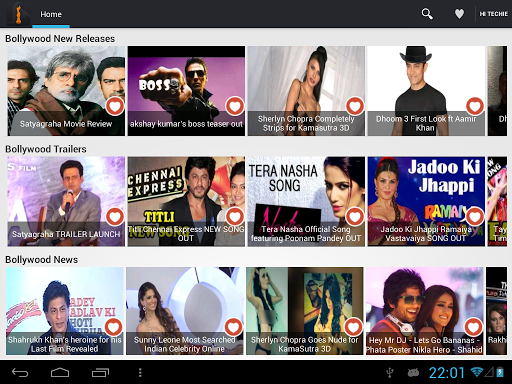Open Titli Chennai Express NEW SONG thumbnail
512x384 pixels.
point(186,201)
